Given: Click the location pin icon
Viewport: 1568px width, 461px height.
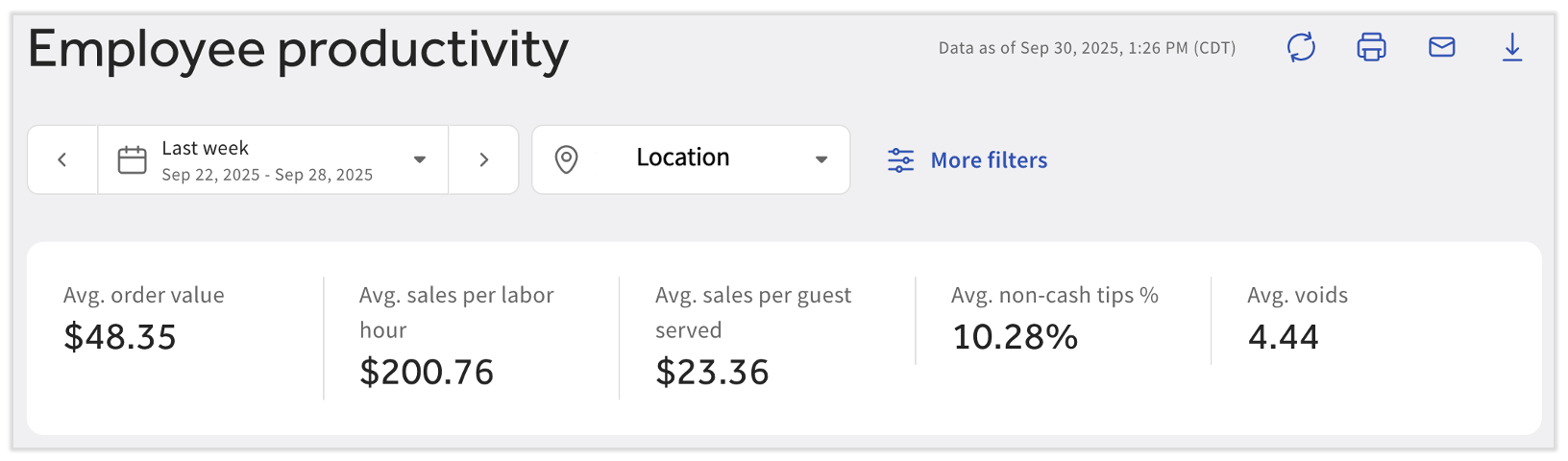Looking at the screenshot, I should pyautogui.click(x=567, y=159).
